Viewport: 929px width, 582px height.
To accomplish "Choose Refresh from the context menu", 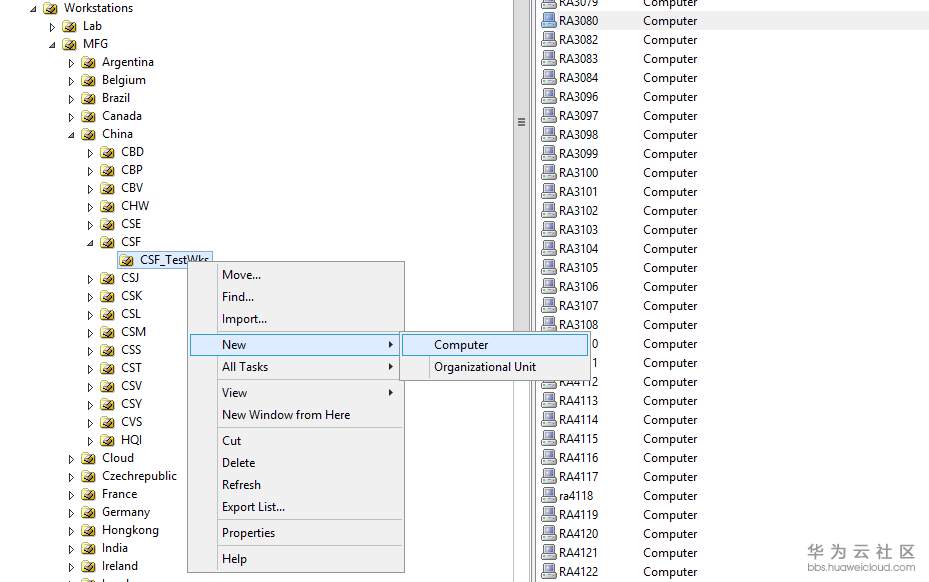I will (296, 485).
